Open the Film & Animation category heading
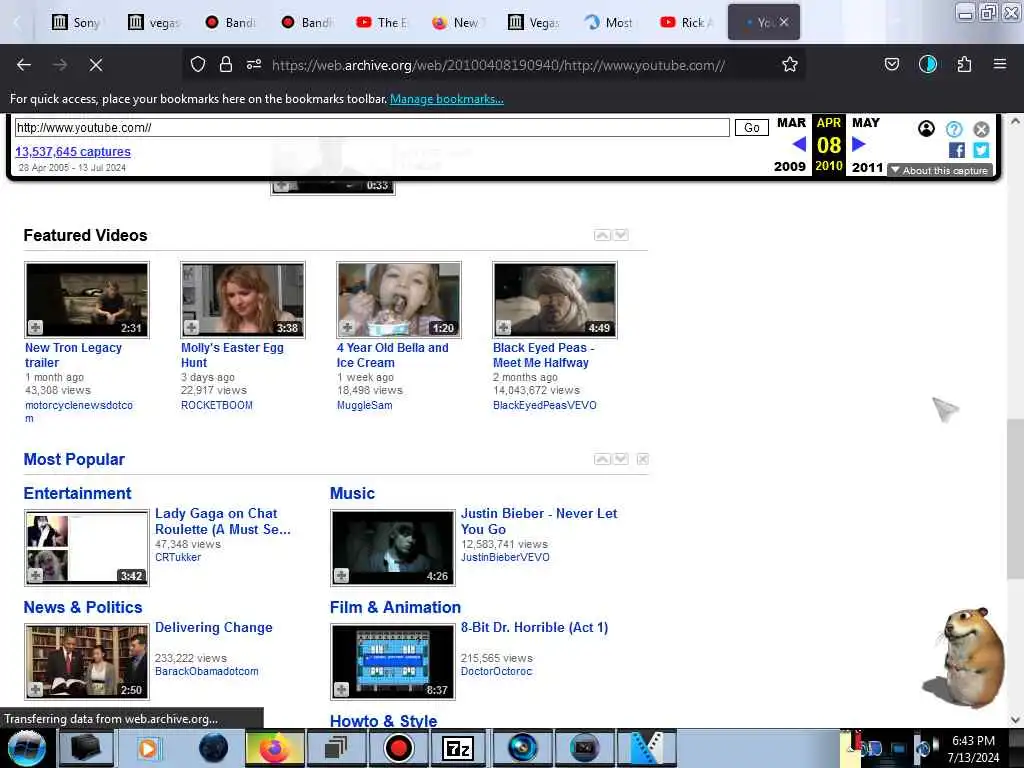Image resolution: width=1024 pixels, height=768 pixels. pyautogui.click(x=395, y=607)
